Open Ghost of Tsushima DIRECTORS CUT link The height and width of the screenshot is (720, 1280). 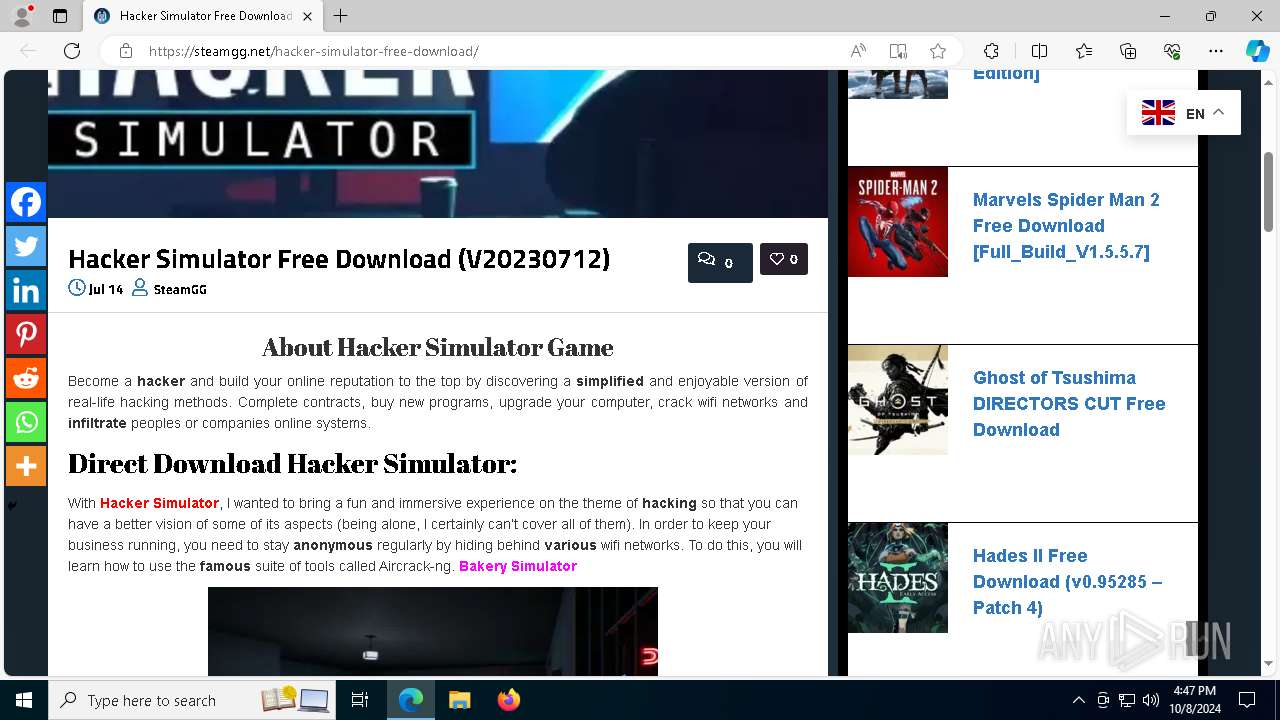1069,404
